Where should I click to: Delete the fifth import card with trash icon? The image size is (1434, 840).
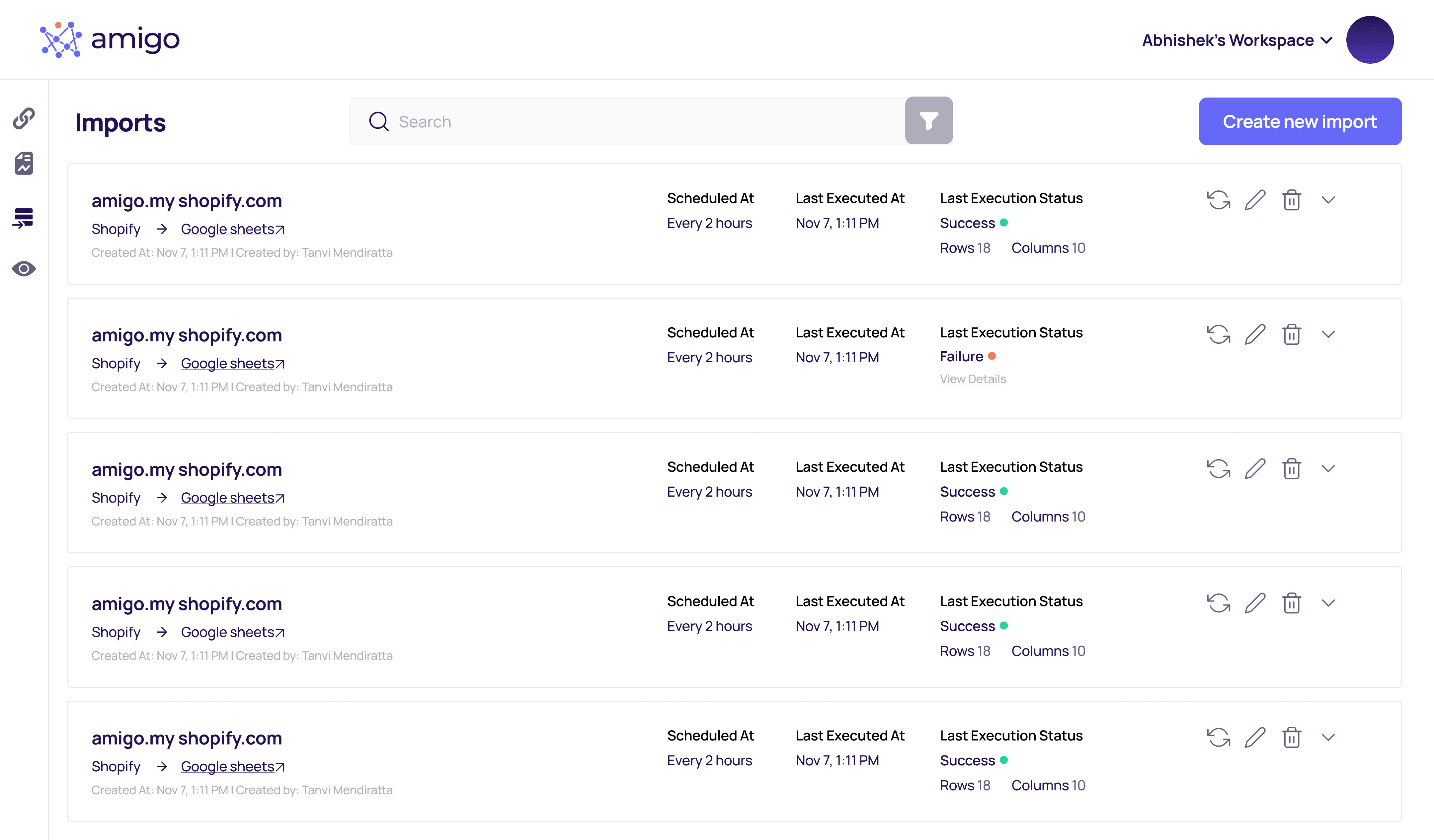[1292, 737]
